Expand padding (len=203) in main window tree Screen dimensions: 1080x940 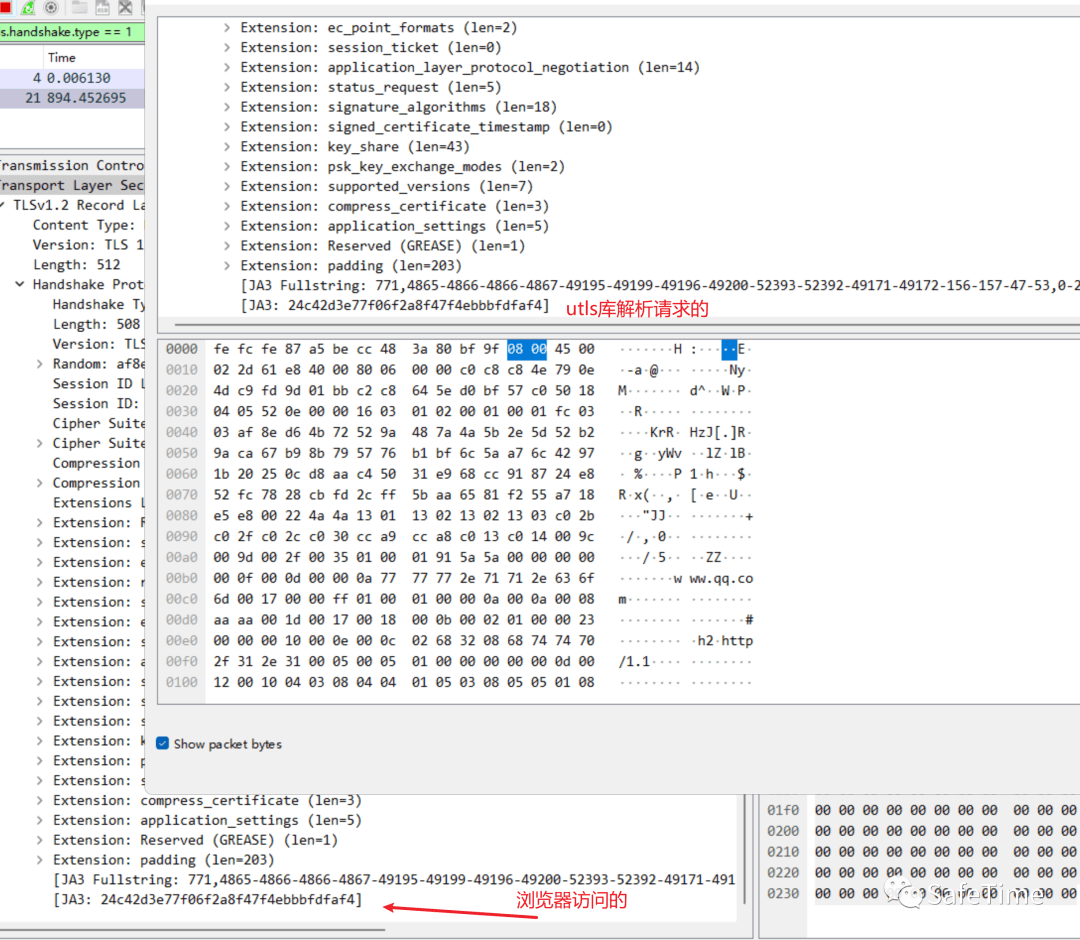[x=39, y=860]
